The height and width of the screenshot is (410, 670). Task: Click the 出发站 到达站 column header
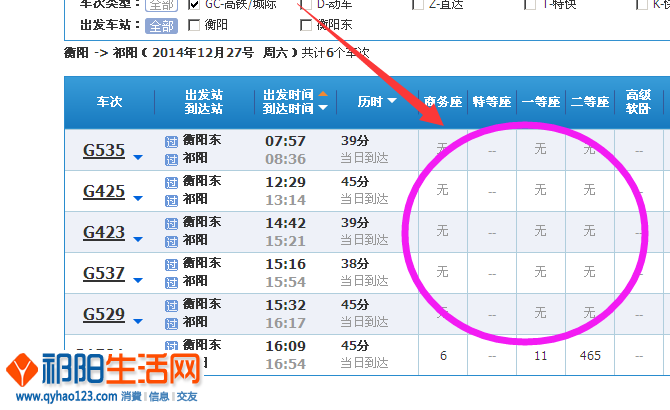pos(204,102)
